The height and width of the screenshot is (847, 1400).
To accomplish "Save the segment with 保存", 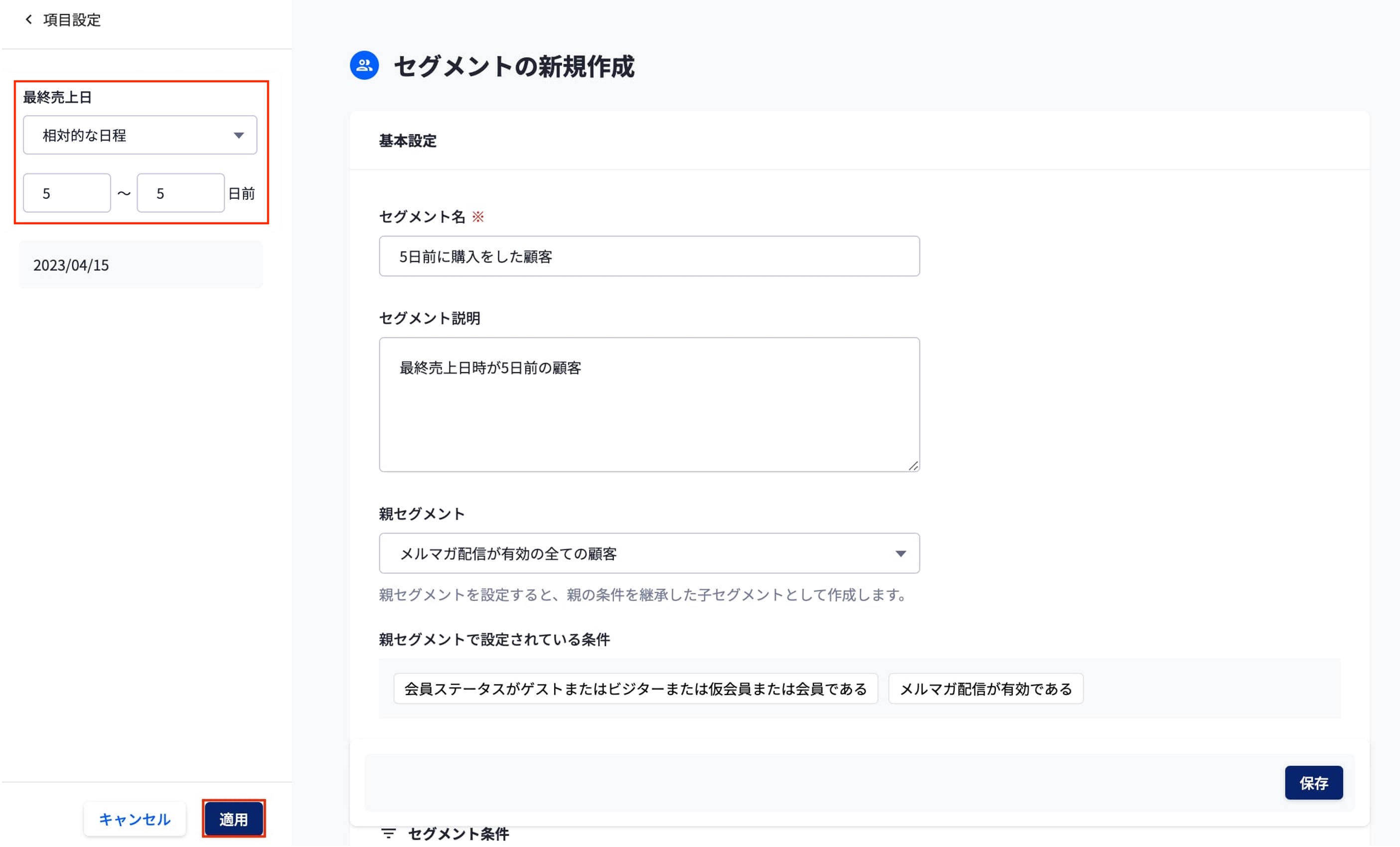I will click(x=1313, y=783).
